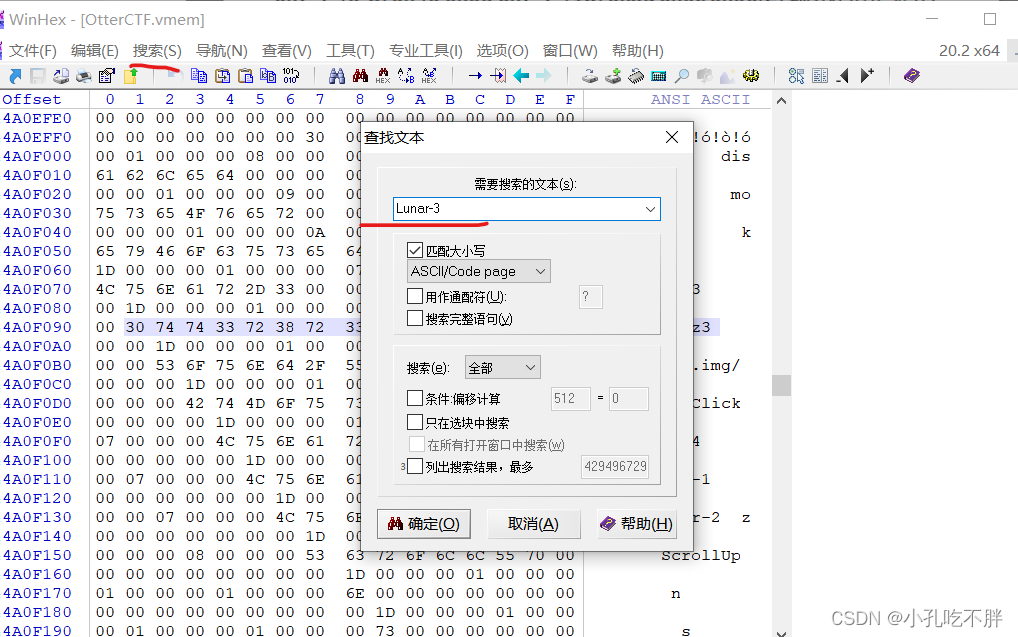The image size is (1018, 637).
Task: Open the 搜索 direction dropdown showing 全部
Action: 503,368
